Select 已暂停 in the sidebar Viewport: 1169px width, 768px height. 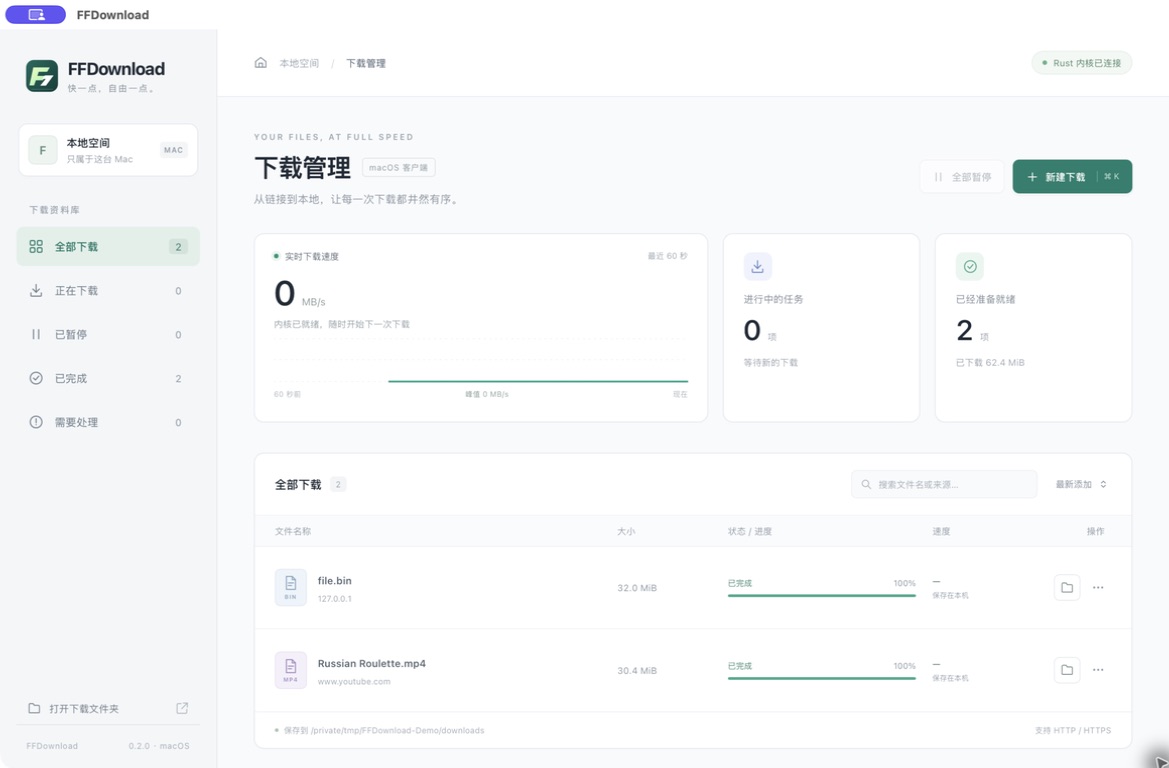pos(108,335)
